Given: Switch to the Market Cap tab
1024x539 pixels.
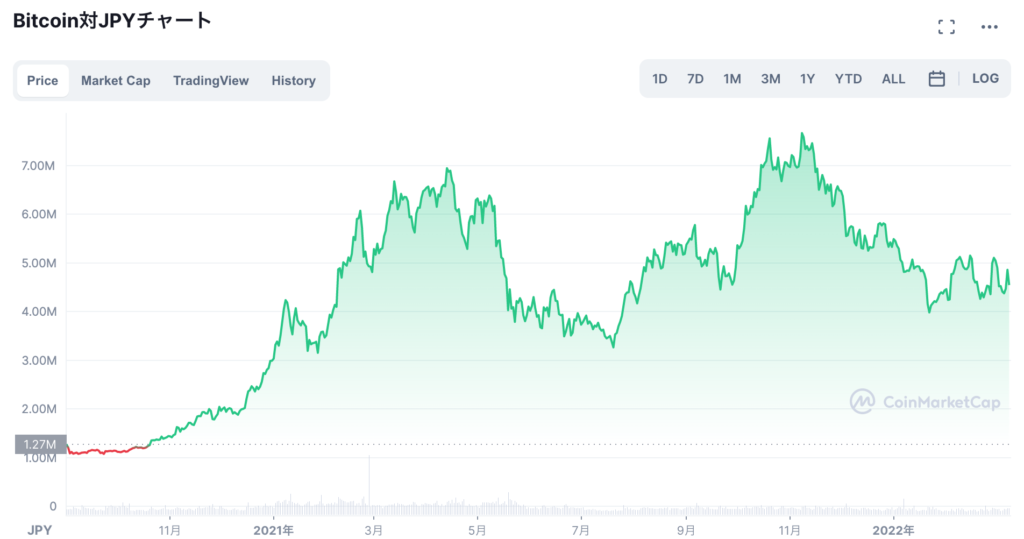Looking at the screenshot, I should click(x=116, y=81).
